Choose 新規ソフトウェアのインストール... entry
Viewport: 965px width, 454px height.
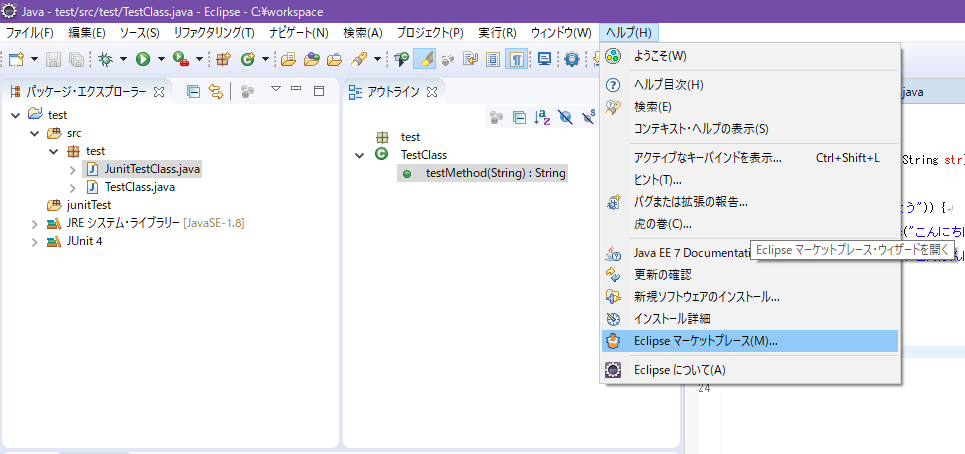(x=750, y=297)
